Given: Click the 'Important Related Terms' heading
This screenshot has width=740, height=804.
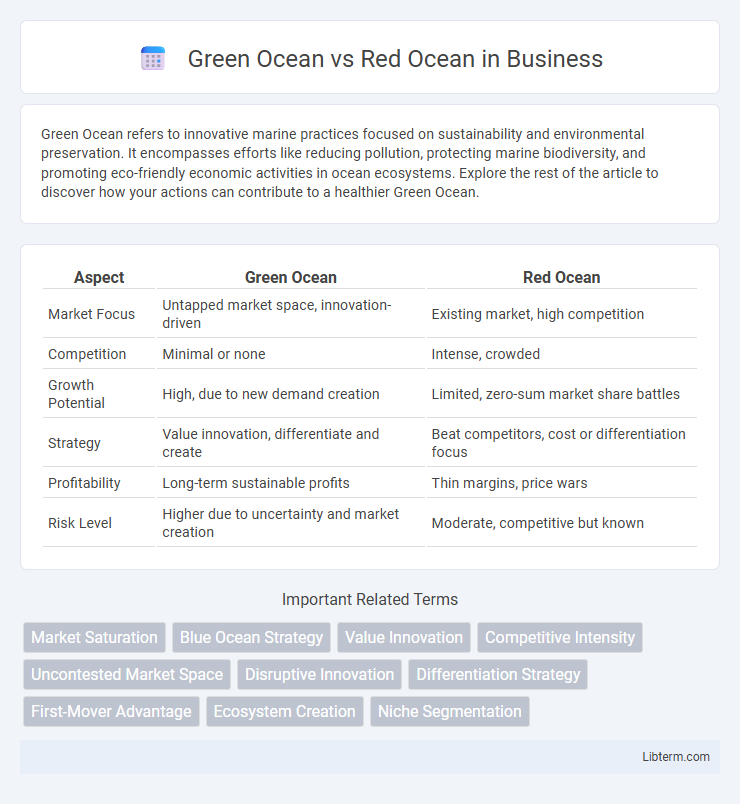Looking at the screenshot, I should click(x=370, y=599).
